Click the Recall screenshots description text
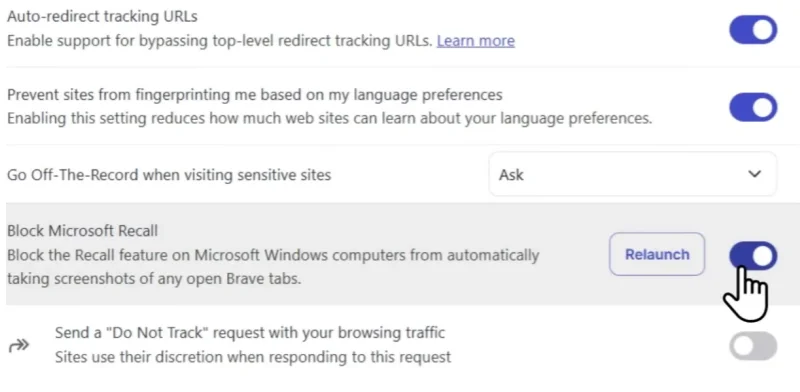The width and height of the screenshot is (800, 392). click(273, 267)
